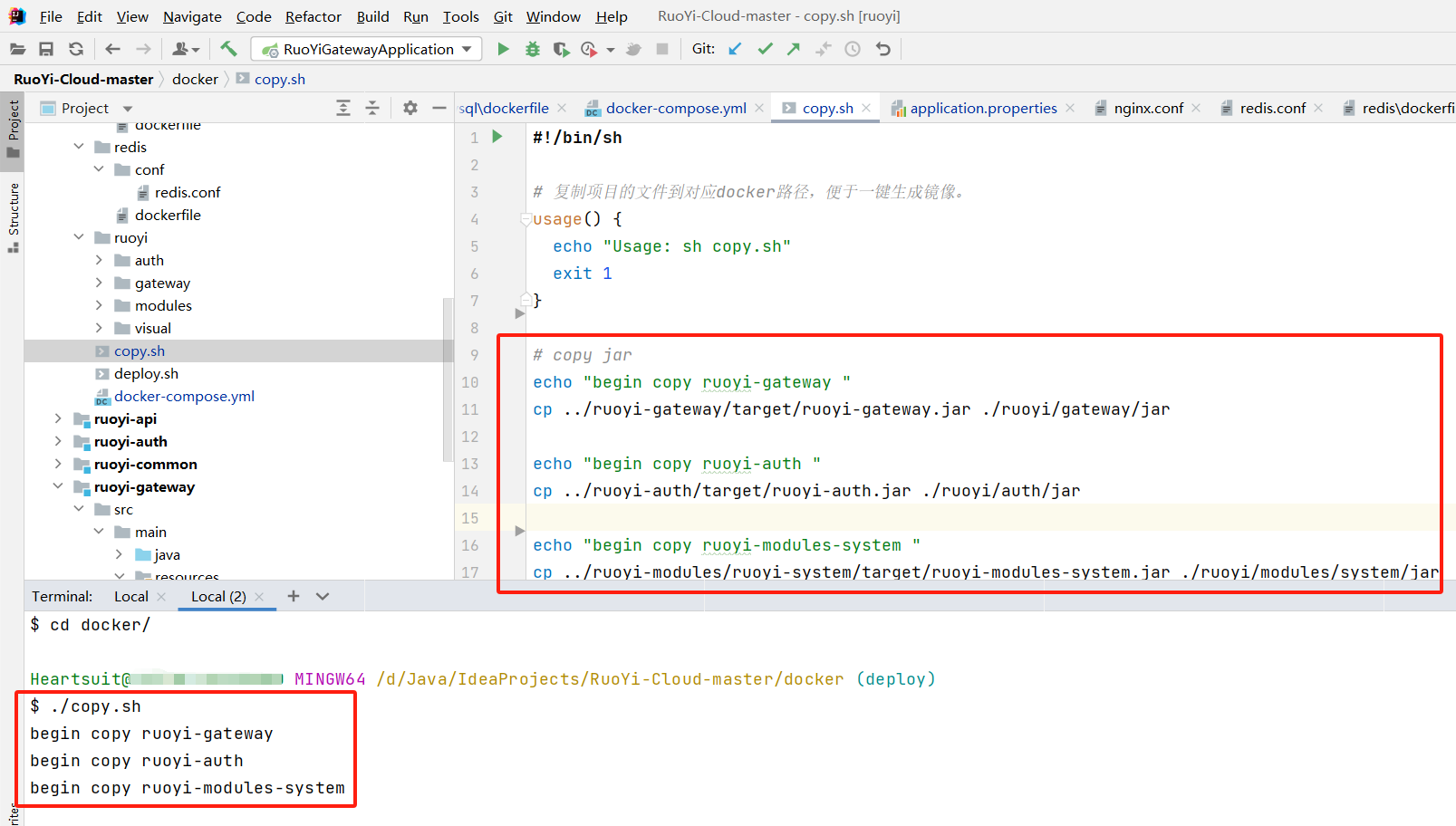Image resolution: width=1456 pixels, height=826 pixels.
Task: Open the Git menu
Action: (503, 16)
